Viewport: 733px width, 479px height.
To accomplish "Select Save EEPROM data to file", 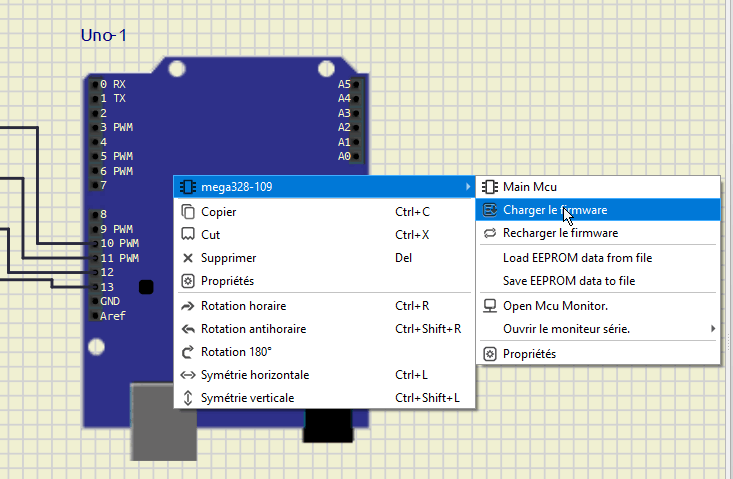I will click(598, 281).
